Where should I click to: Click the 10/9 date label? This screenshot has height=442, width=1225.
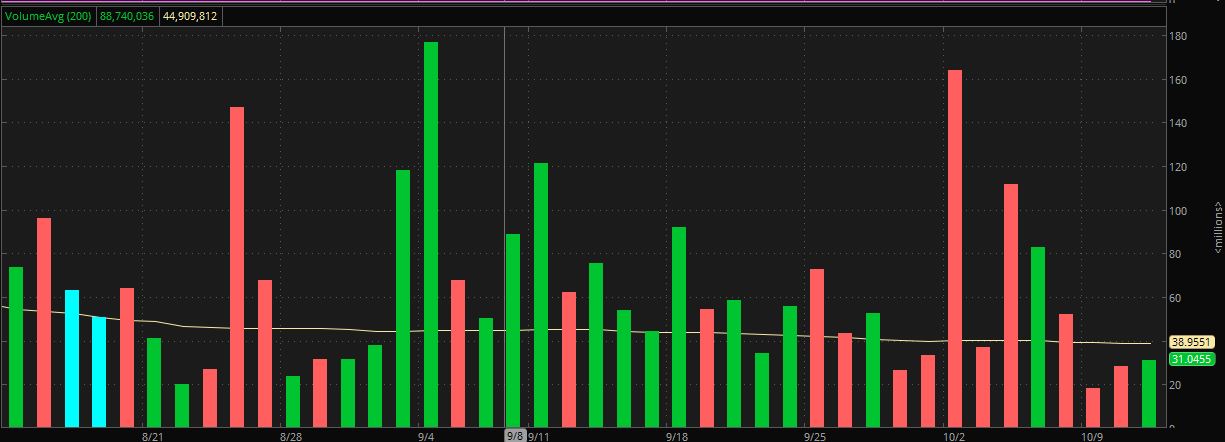(x=1093, y=436)
